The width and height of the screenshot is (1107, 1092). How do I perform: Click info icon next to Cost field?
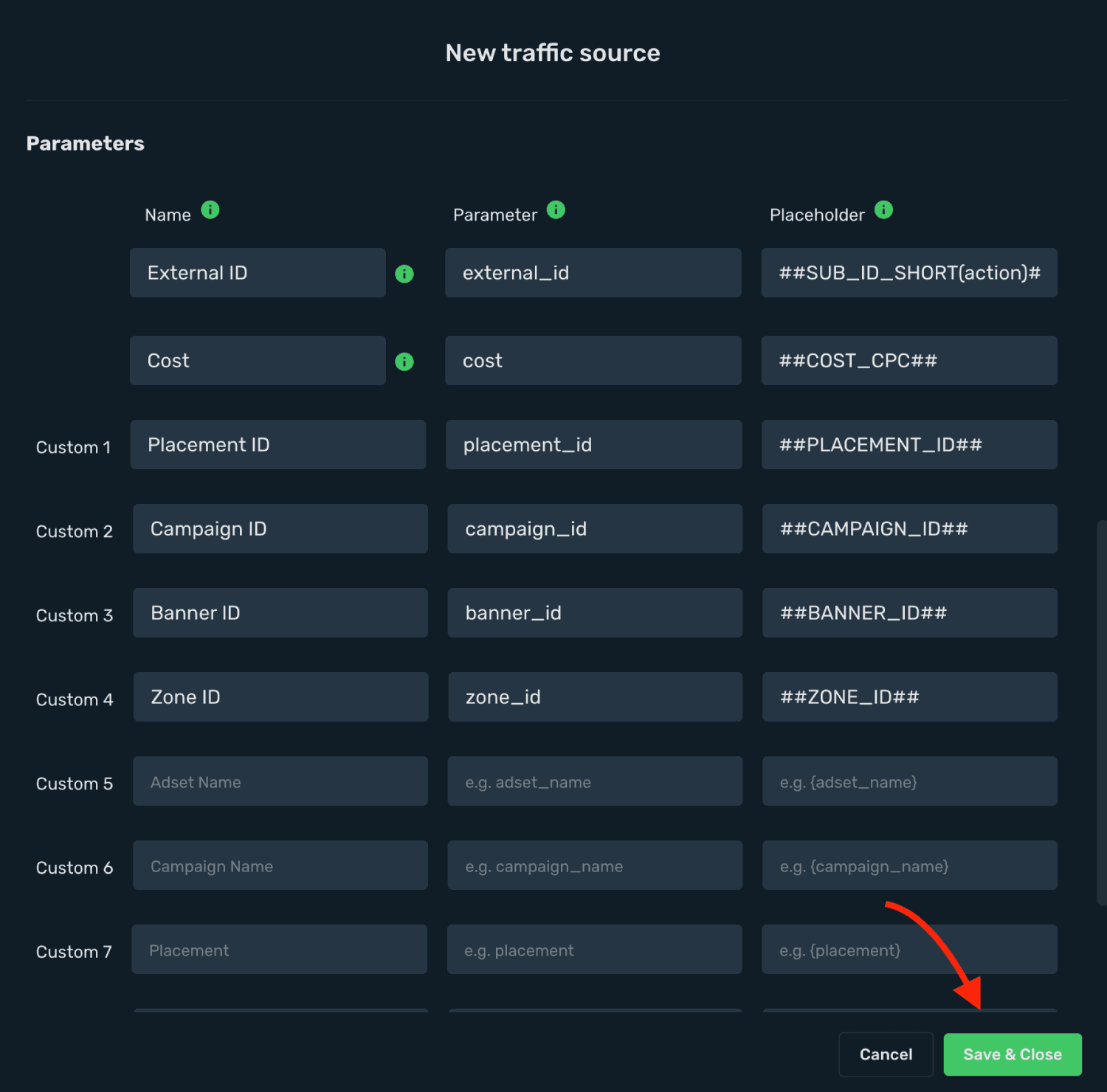point(404,362)
